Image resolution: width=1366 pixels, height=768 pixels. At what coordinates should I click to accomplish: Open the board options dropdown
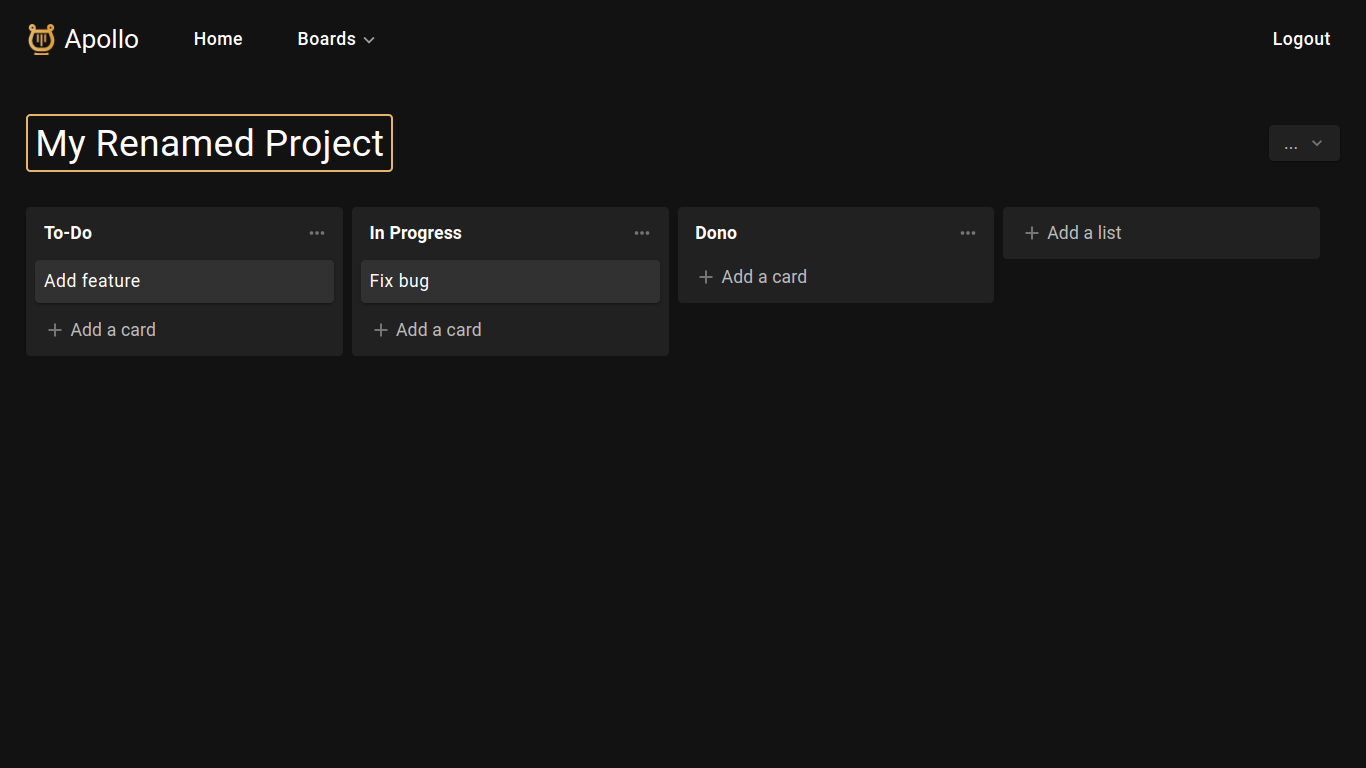[x=1304, y=143]
